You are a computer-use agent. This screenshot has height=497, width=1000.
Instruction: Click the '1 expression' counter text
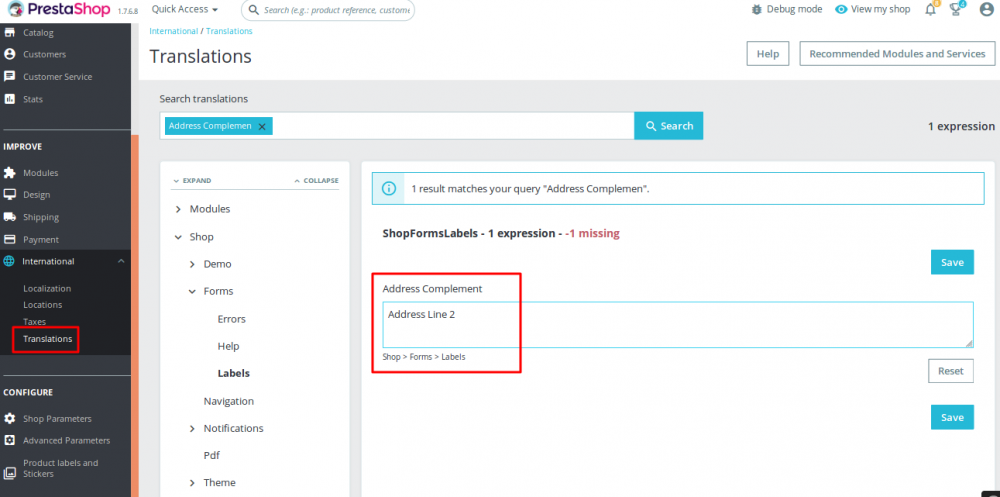(961, 126)
